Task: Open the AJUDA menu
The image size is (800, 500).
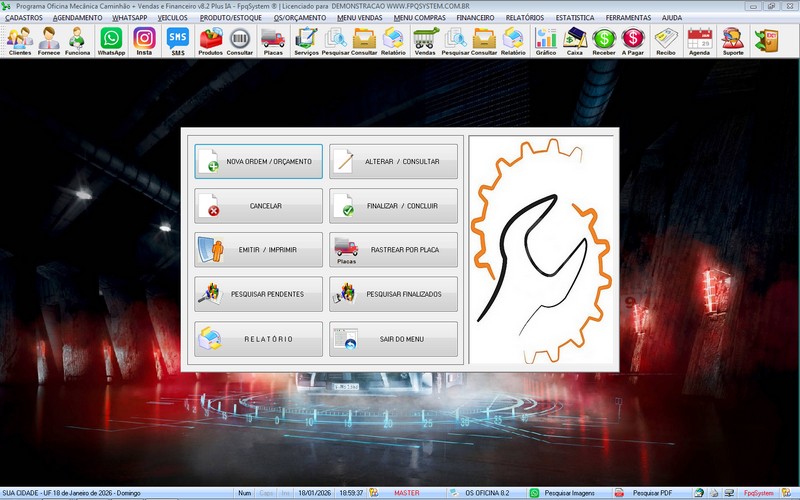Action: point(671,17)
